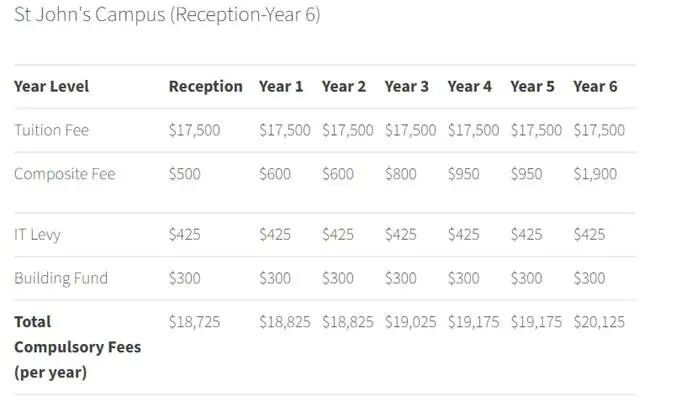Select the Year 3 total of $19,025
This screenshot has height=418, width=692.
tap(410, 322)
